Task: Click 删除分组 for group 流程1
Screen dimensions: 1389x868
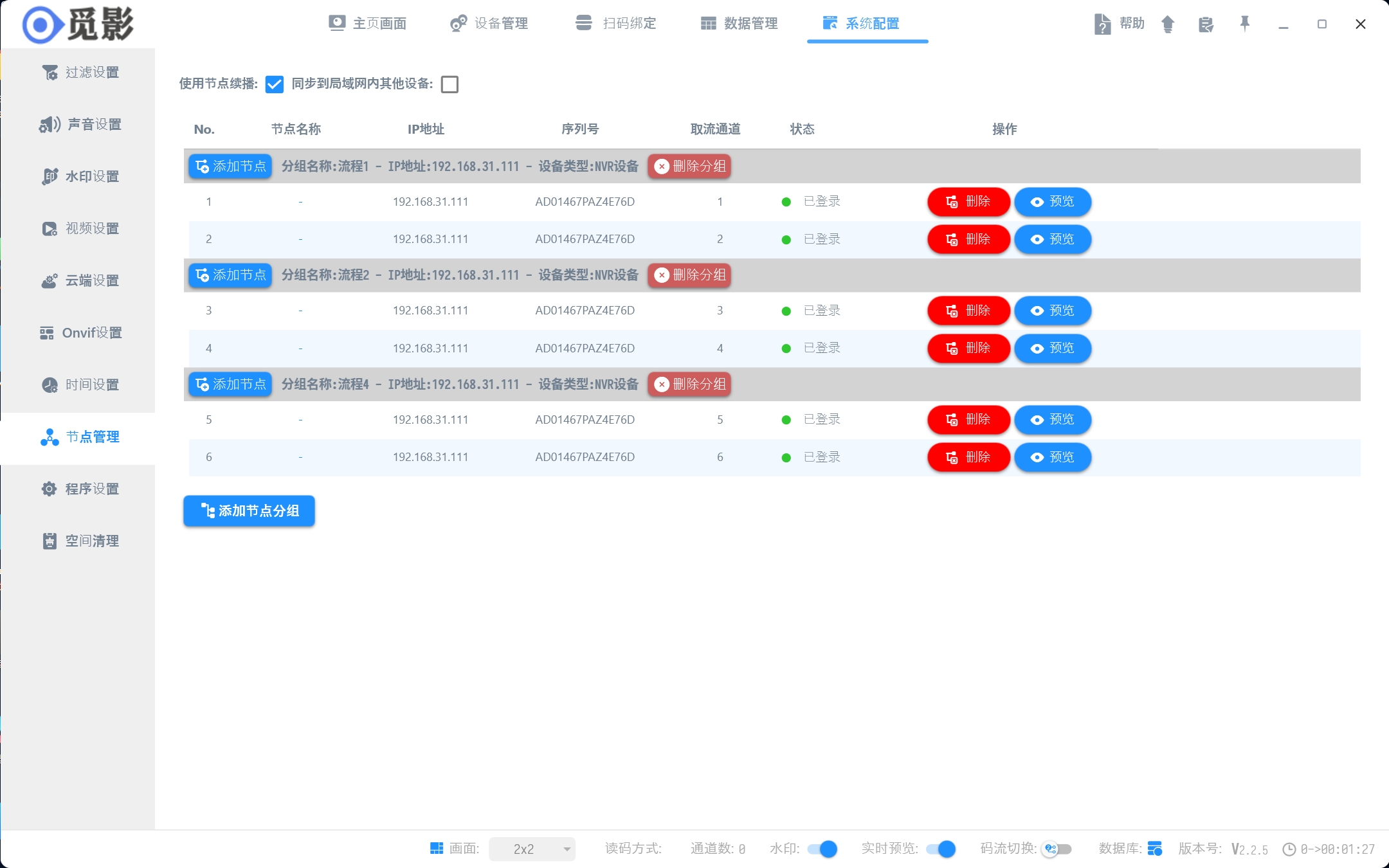Action: point(689,167)
